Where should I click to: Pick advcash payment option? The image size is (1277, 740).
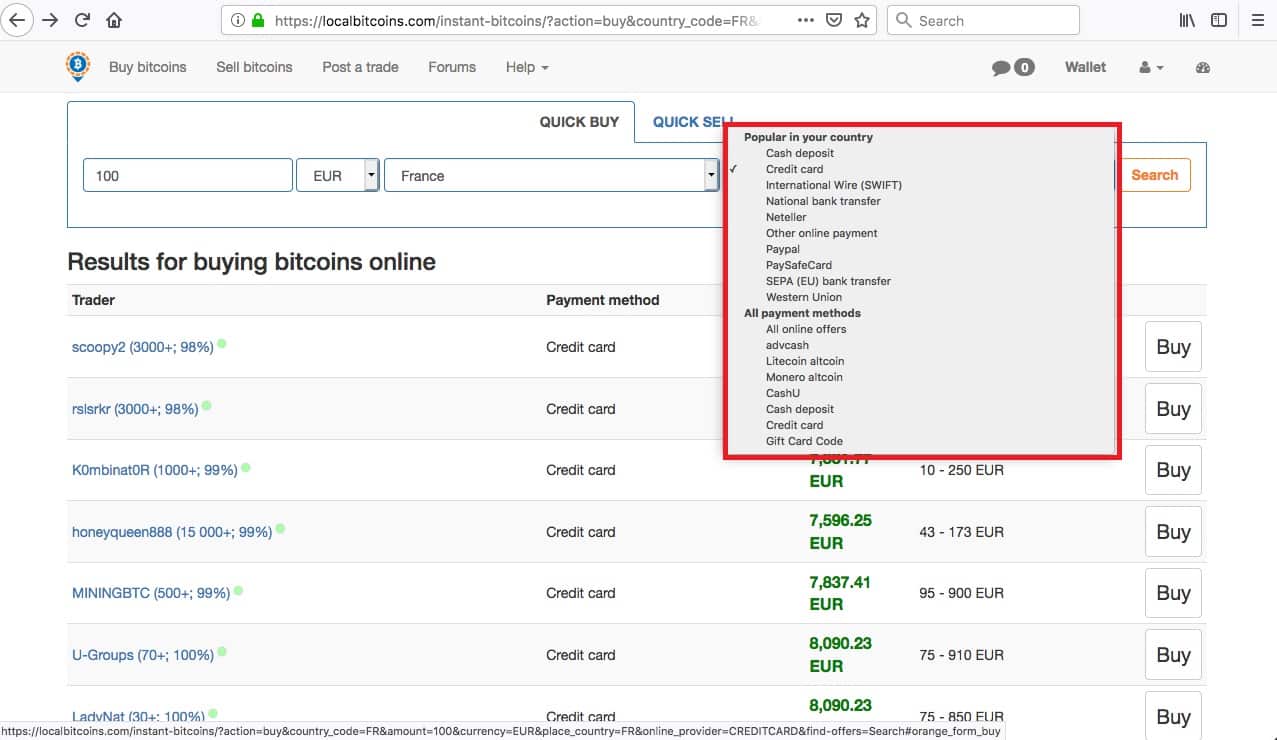click(x=787, y=345)
